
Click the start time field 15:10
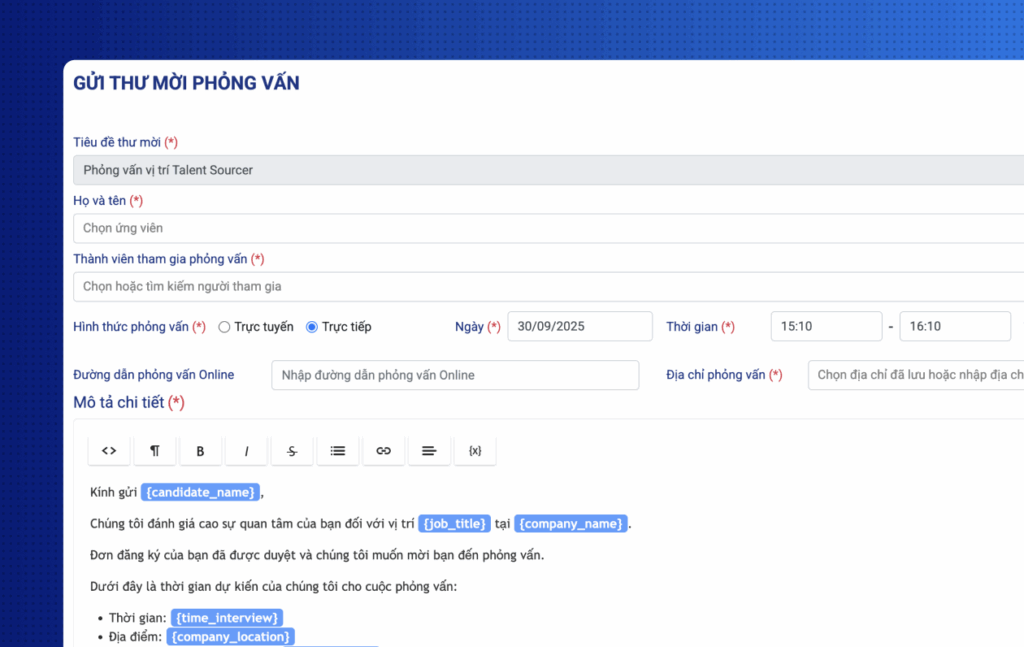click(x=826, y=327)
